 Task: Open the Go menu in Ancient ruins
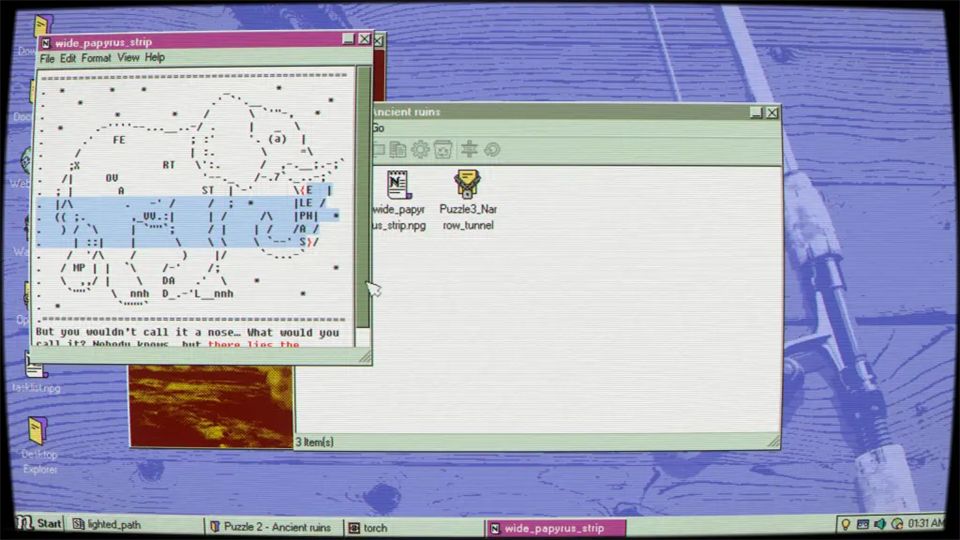coord(378,128)
